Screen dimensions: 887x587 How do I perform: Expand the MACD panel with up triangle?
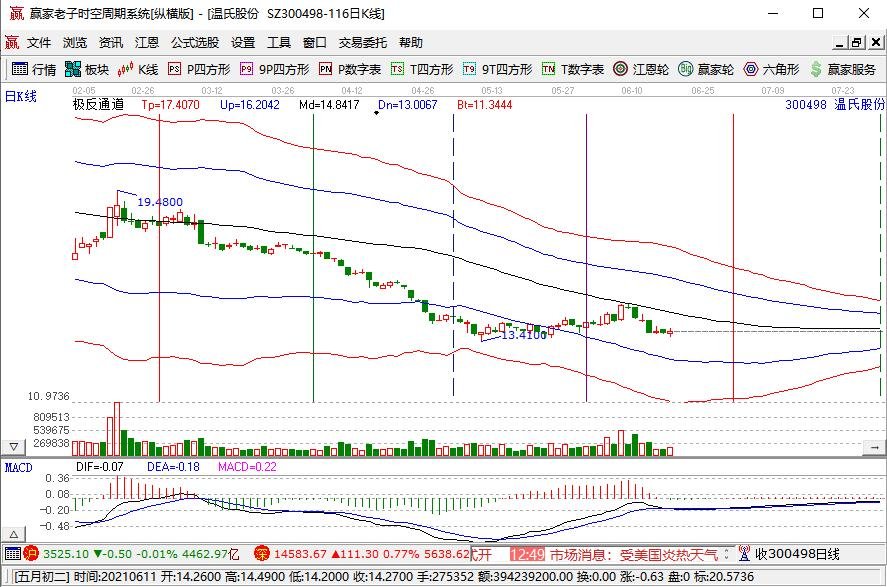(x=14, y=534)
